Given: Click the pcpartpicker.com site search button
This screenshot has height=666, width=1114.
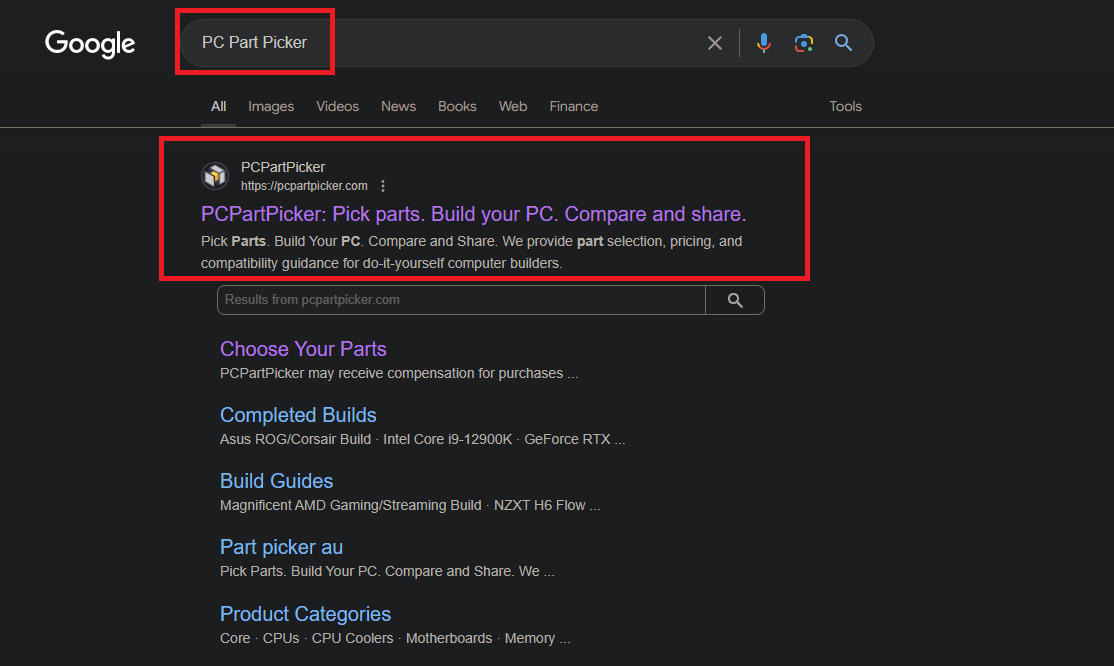Looking at the screenshot, I should (735, 300).
